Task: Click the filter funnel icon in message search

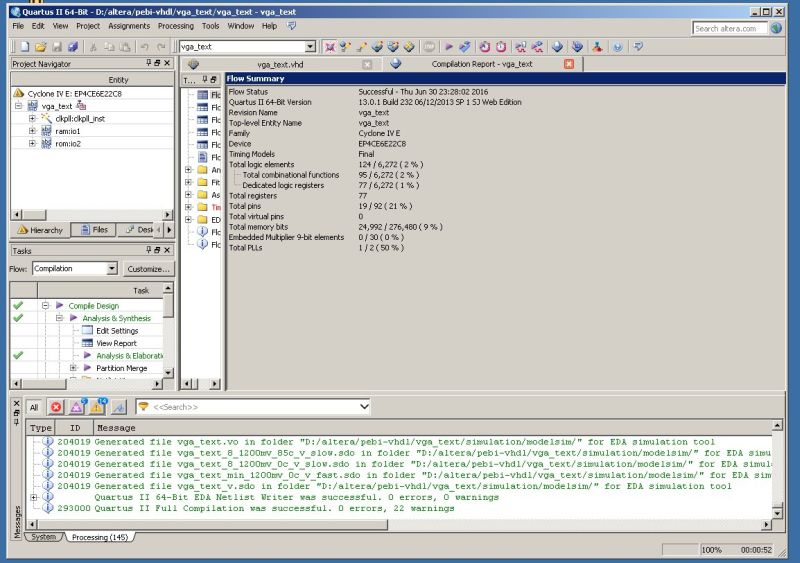Action: (143, 407)
